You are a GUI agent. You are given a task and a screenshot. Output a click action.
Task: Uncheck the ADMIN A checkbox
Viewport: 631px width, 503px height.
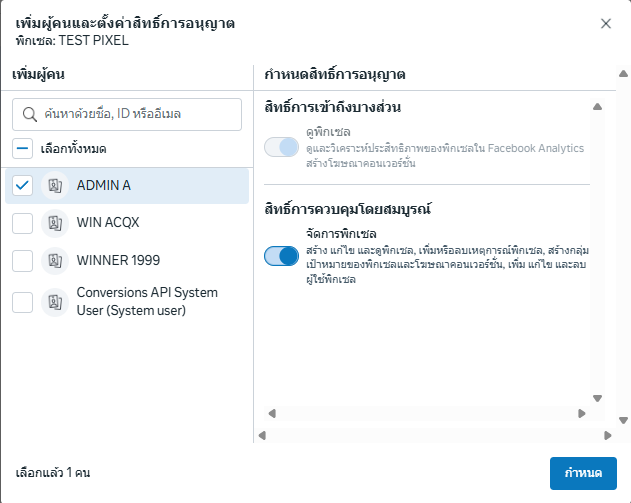[x=23, y=185]
